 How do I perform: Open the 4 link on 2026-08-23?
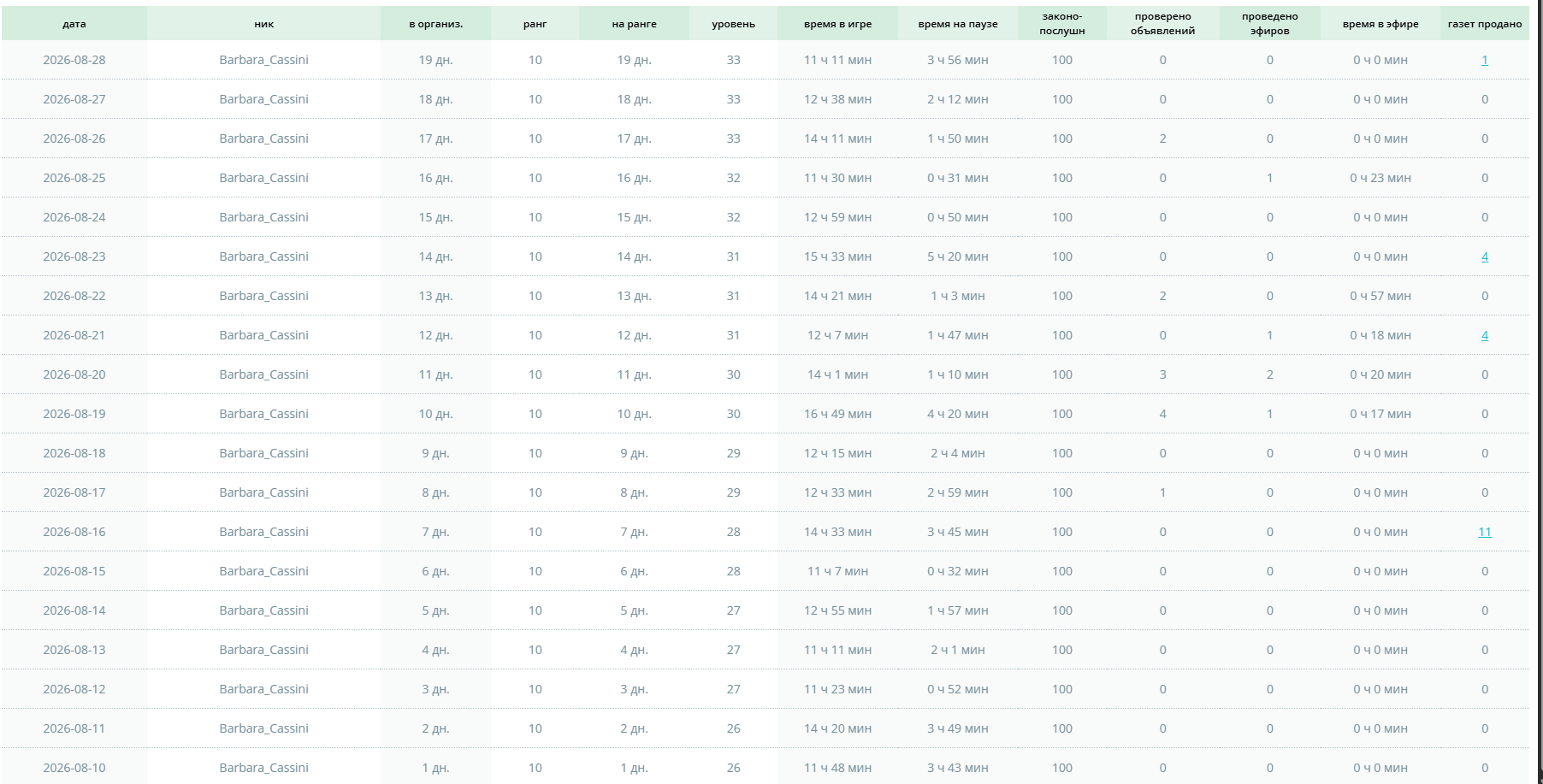[x=1485, y=256]
